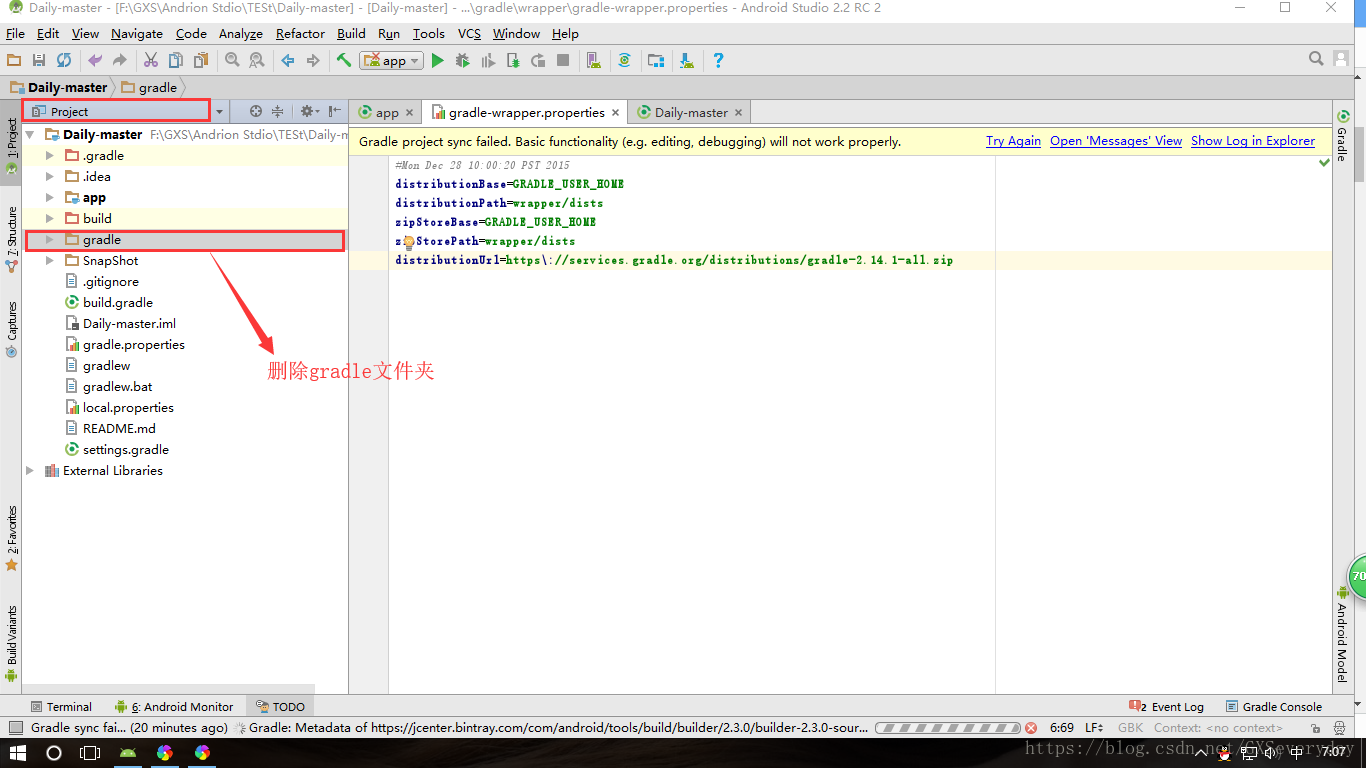Click Hide panel icon in Project header
Viewport: 1366px width, 768px height.
(335, 112)
